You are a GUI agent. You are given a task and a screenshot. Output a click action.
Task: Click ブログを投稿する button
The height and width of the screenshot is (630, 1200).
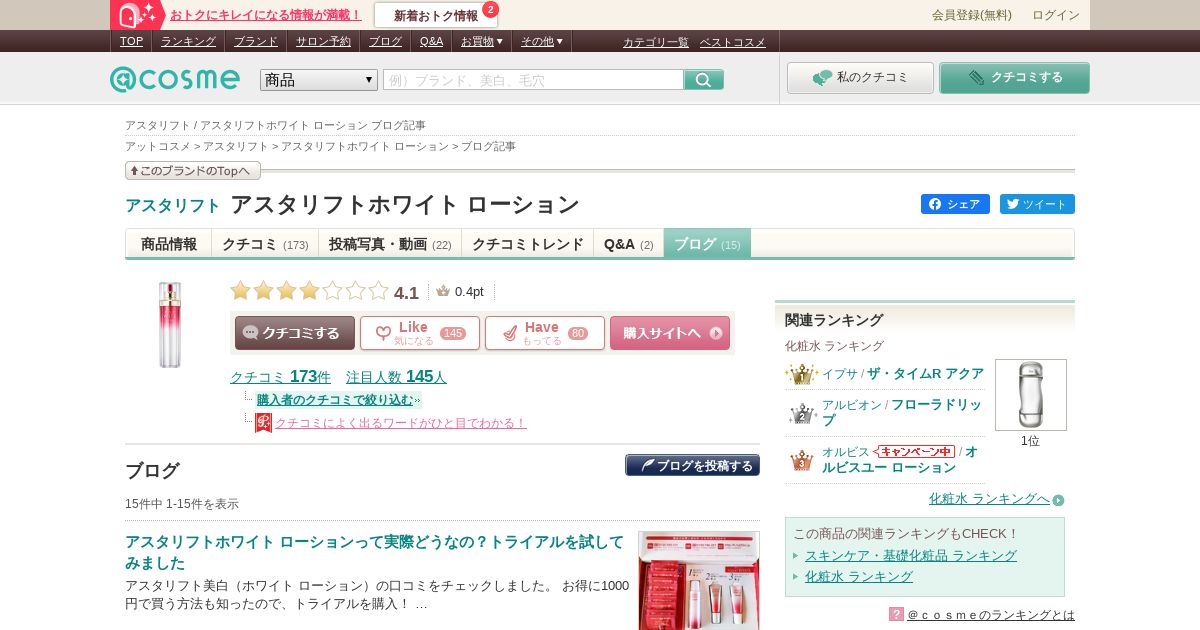[x=692, y=465]
